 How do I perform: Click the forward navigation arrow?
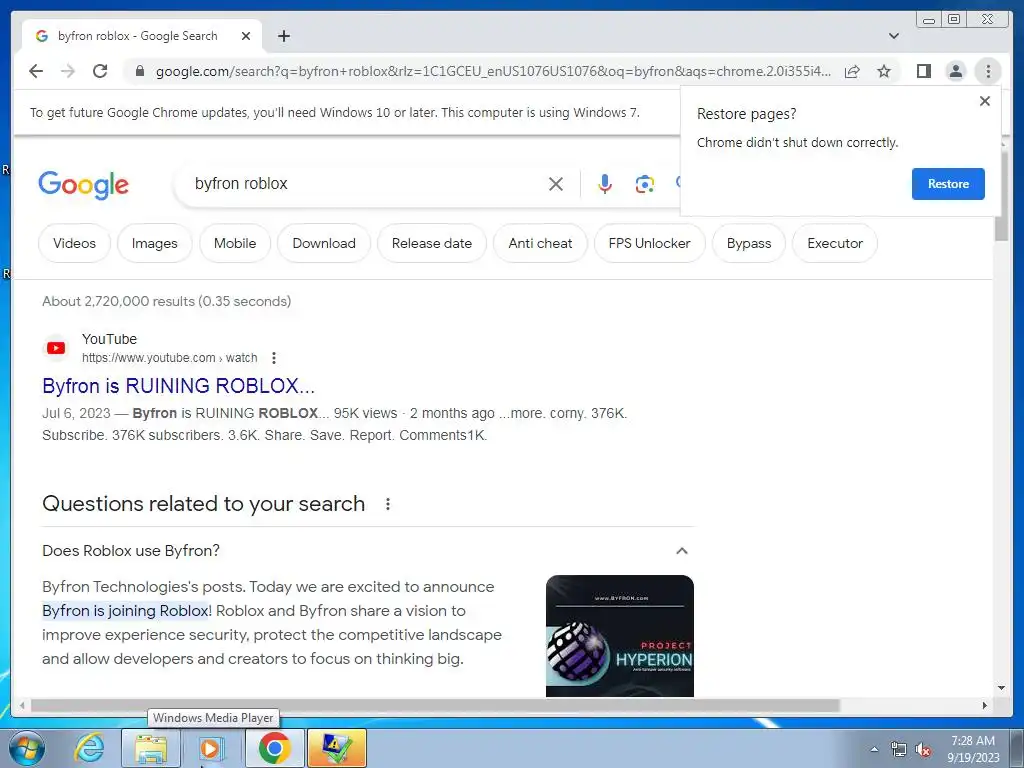click(x=68, y=71)
